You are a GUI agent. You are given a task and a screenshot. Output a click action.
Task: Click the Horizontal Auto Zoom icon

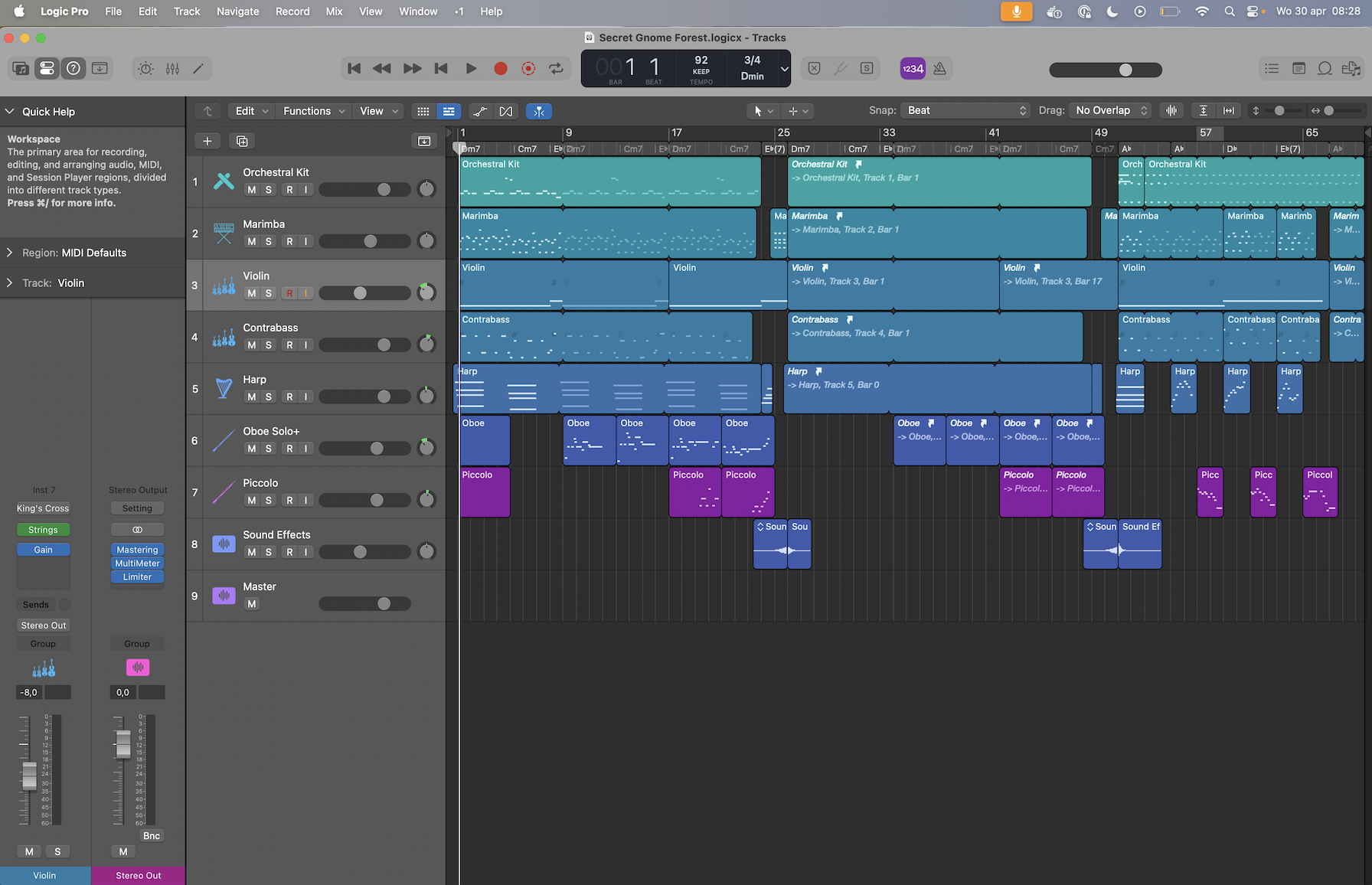point(1229,111)
